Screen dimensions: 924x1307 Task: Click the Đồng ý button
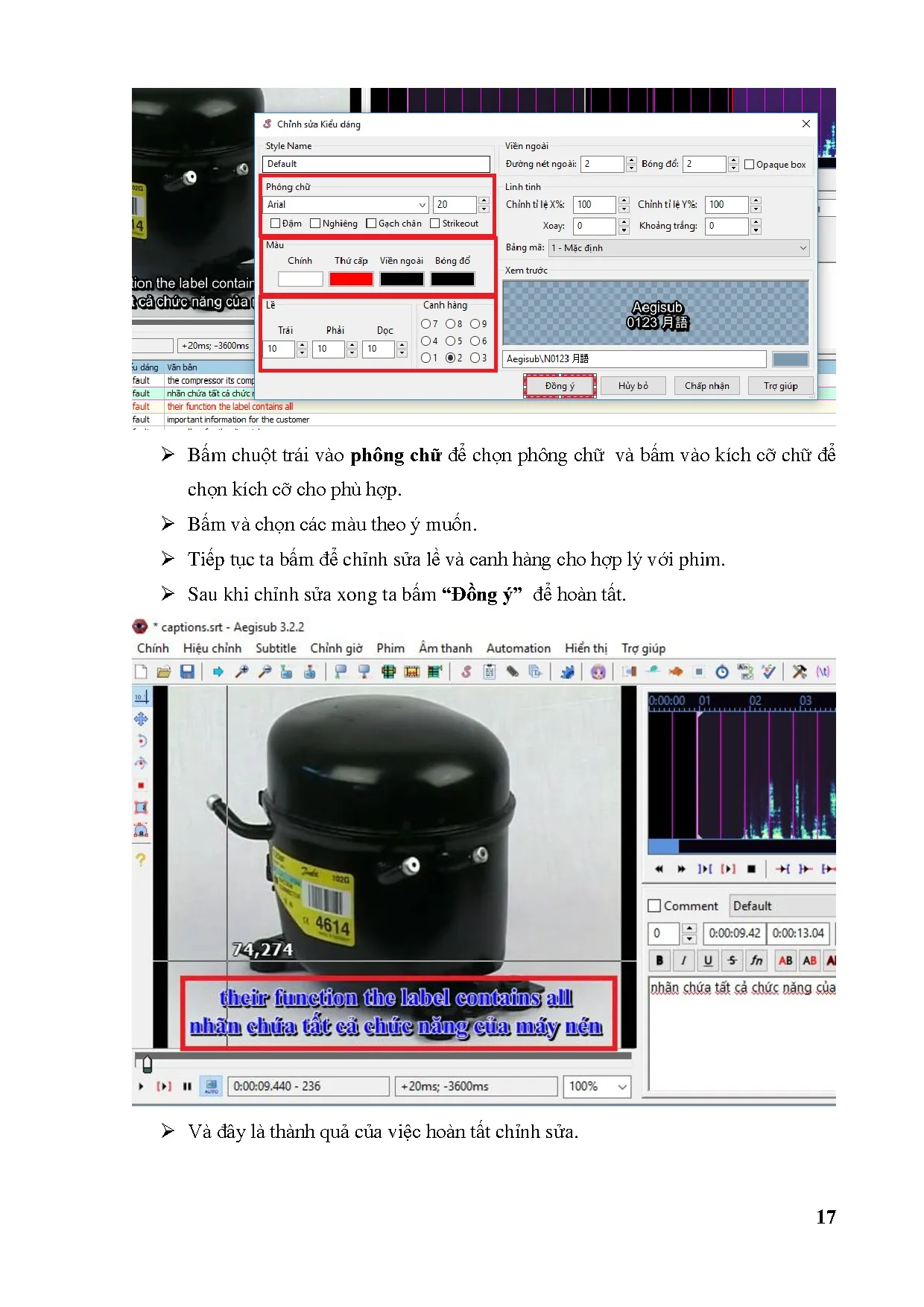pos(560,386)
